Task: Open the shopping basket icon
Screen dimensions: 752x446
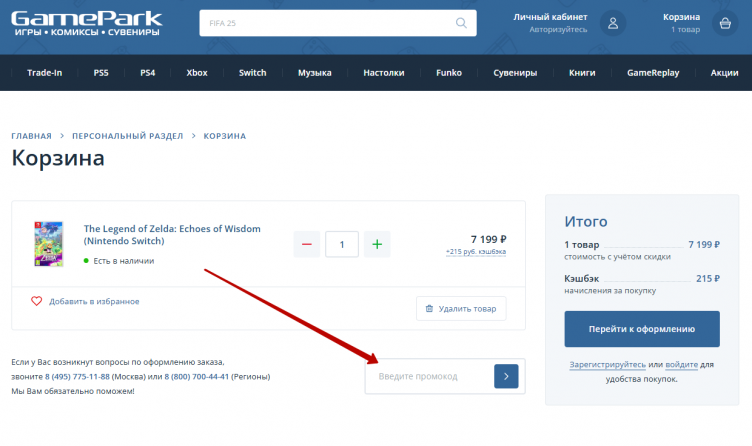Action: [724, 23]
